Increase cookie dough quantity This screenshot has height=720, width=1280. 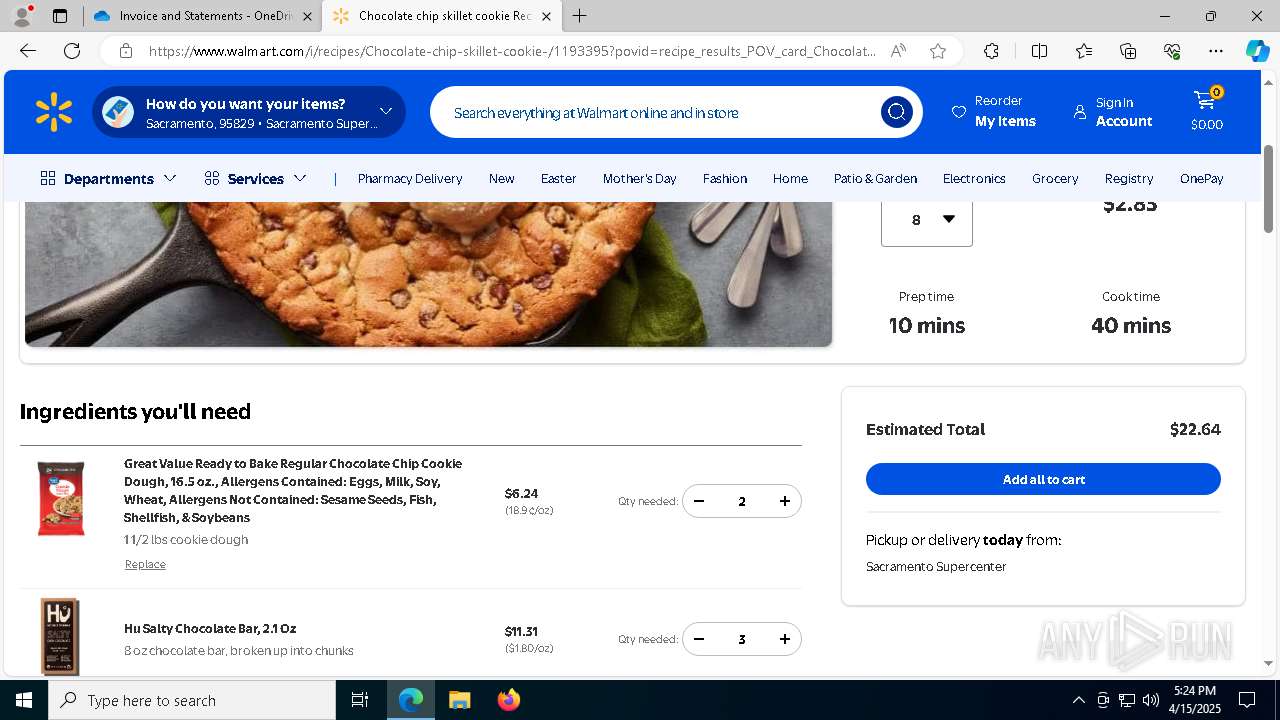coord(785,501)
